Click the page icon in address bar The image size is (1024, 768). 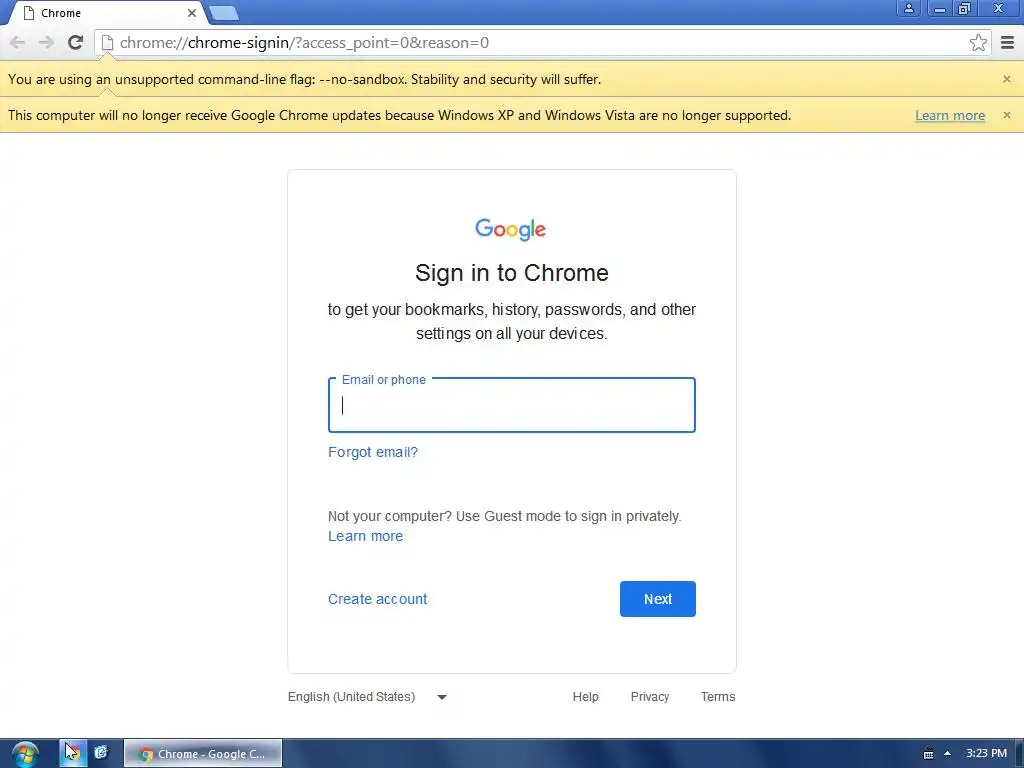(x=107, y=43)
